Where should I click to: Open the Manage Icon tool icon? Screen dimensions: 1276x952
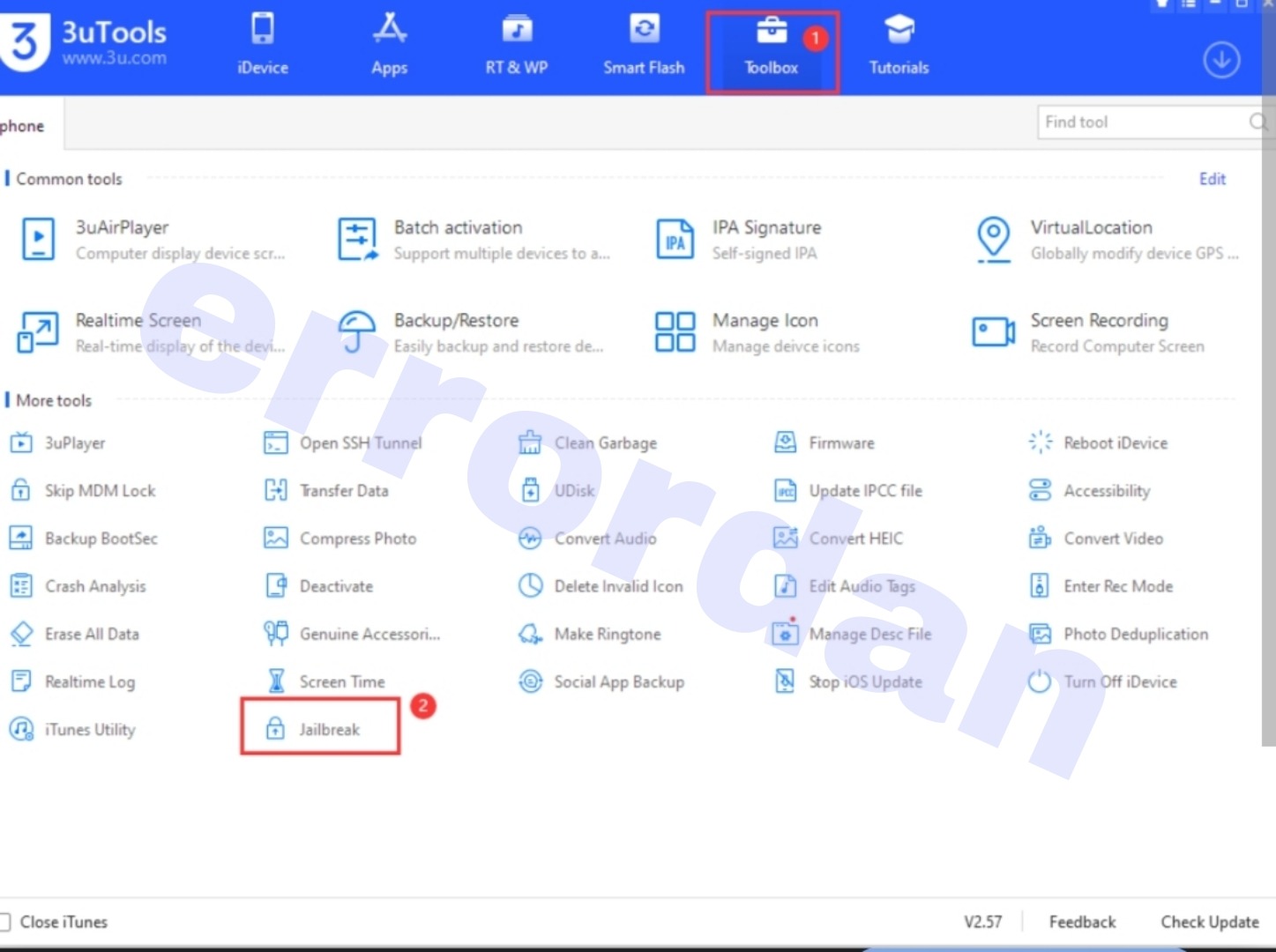coord(675,332)
